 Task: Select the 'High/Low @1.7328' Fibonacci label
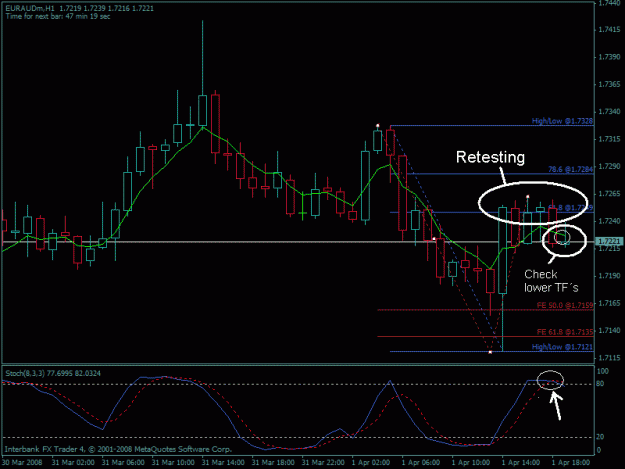tap(562, 121)
